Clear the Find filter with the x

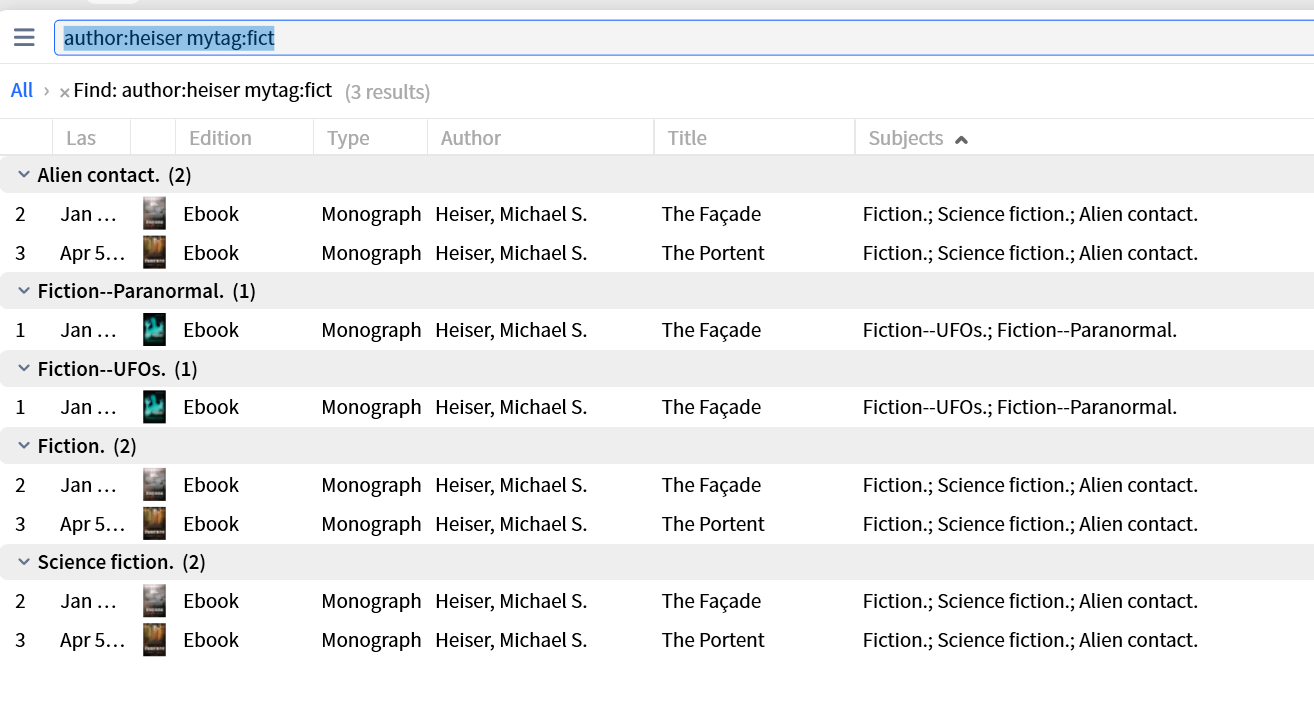tap(64, 93)
